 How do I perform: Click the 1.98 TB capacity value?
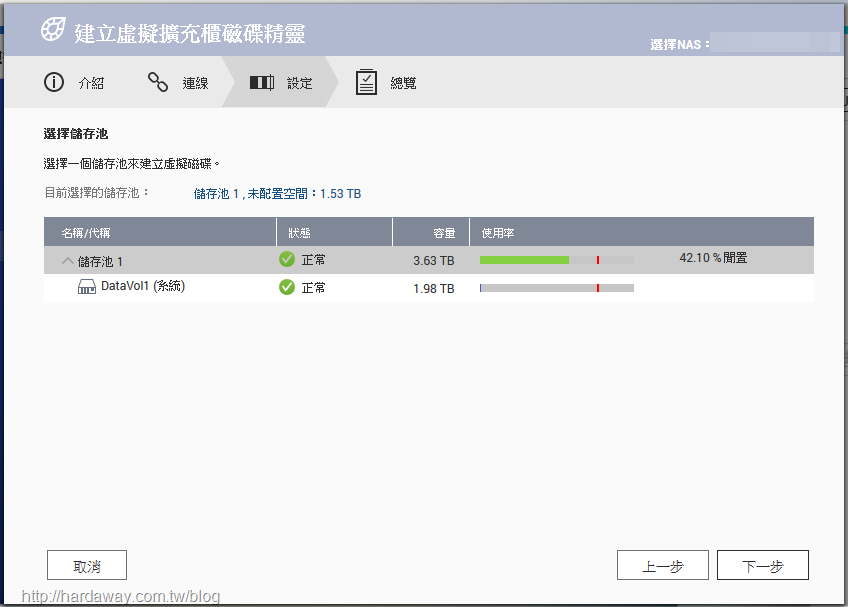coord(434,289)
